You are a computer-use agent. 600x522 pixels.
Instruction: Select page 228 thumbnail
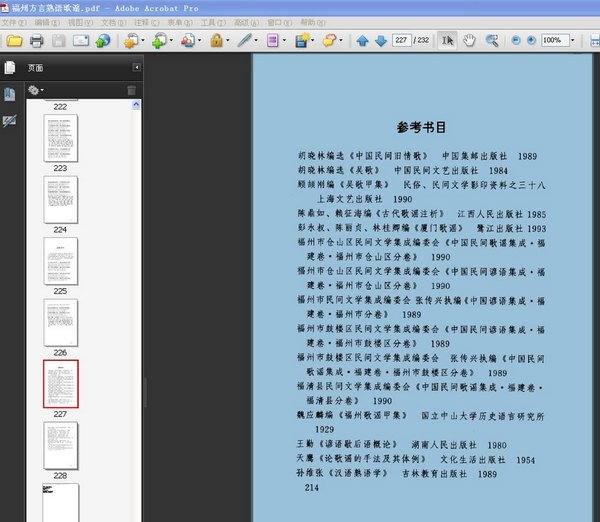pyautogui.click(x=60, y=445)
